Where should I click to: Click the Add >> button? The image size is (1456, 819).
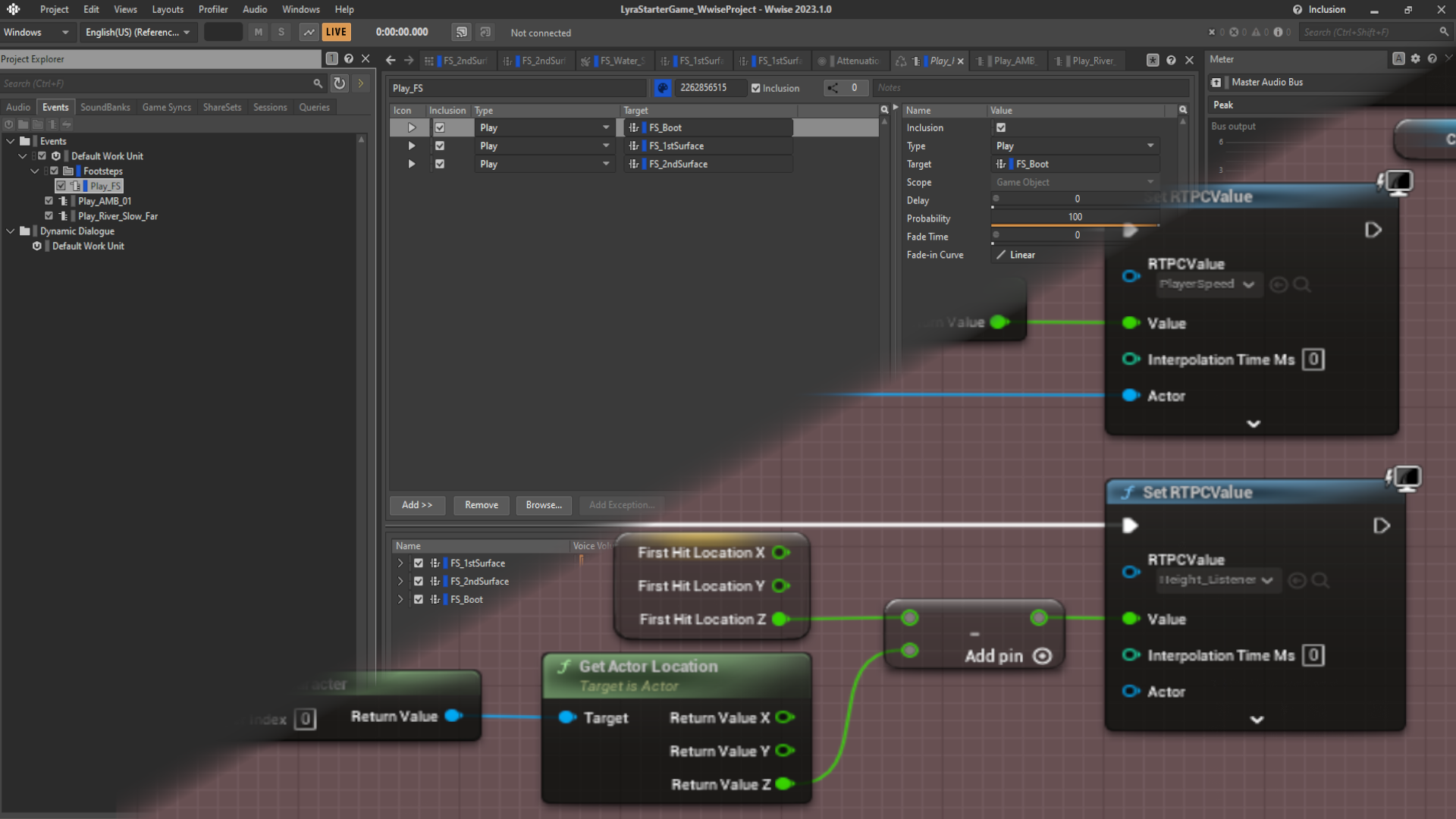(416, 505)
